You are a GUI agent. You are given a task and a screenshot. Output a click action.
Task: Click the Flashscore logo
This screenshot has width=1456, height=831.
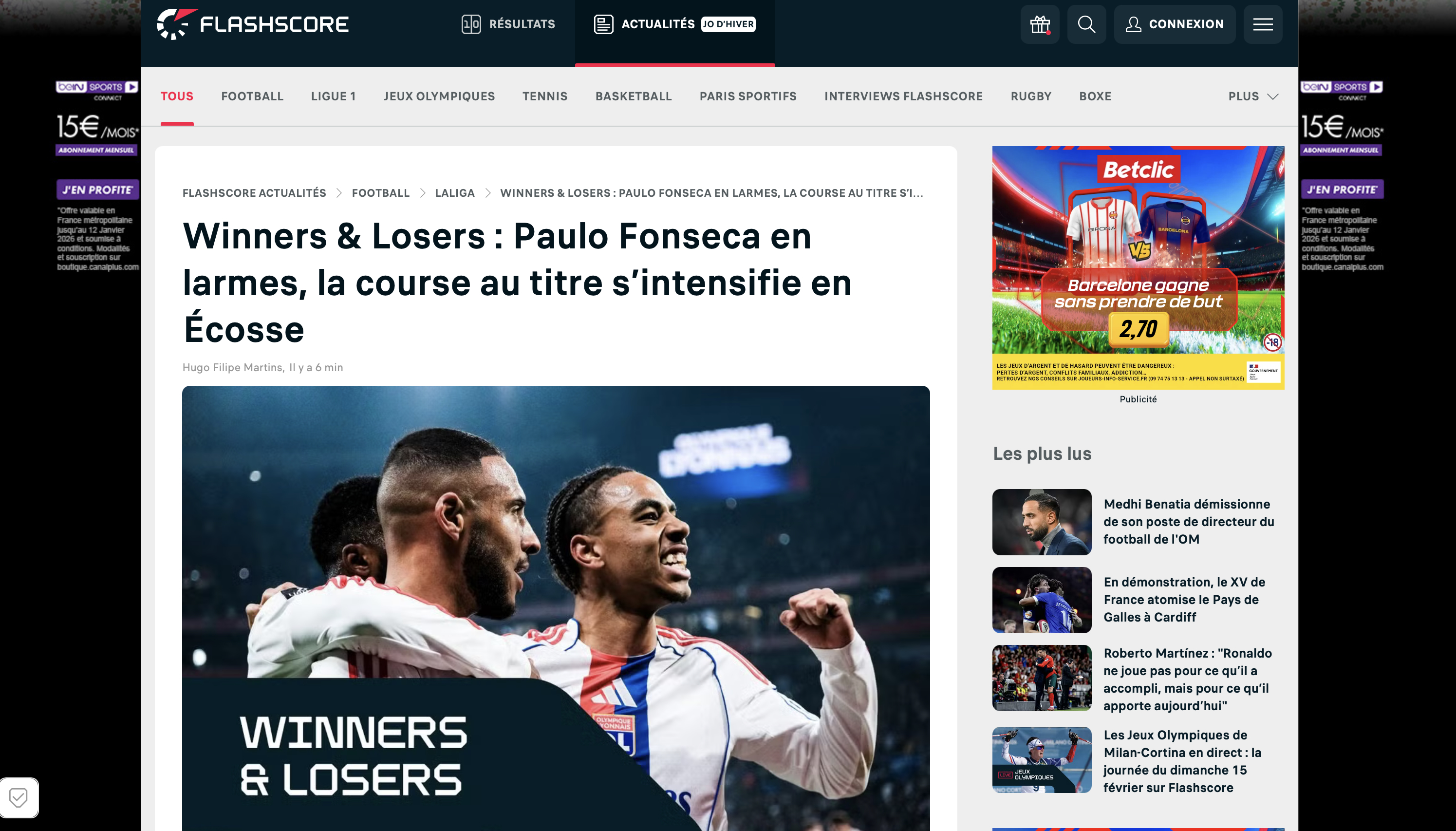252,24
